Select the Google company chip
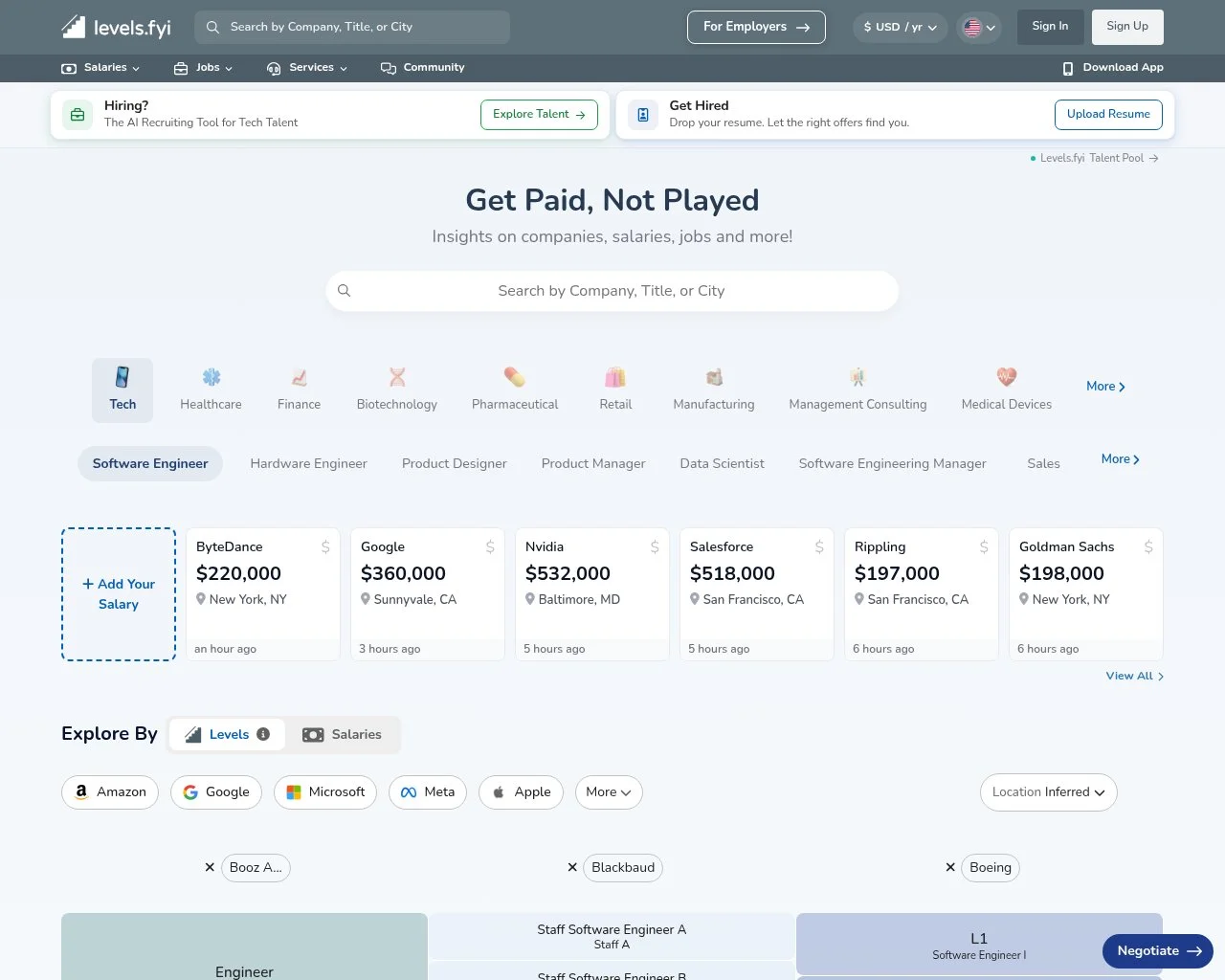Screen dimensions: 1225x980 (x=216, y=792)
